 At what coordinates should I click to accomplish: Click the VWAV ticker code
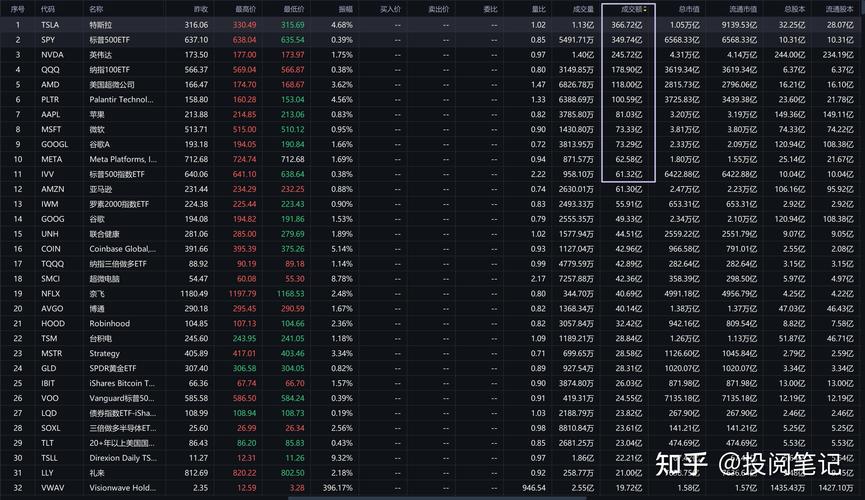pos(52,488)
